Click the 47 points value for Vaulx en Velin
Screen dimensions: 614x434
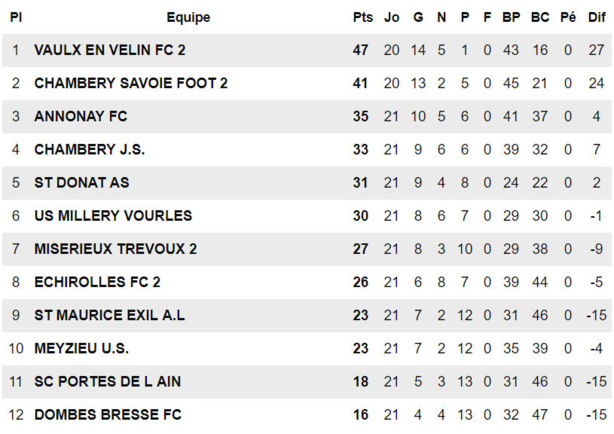point(362,50)
